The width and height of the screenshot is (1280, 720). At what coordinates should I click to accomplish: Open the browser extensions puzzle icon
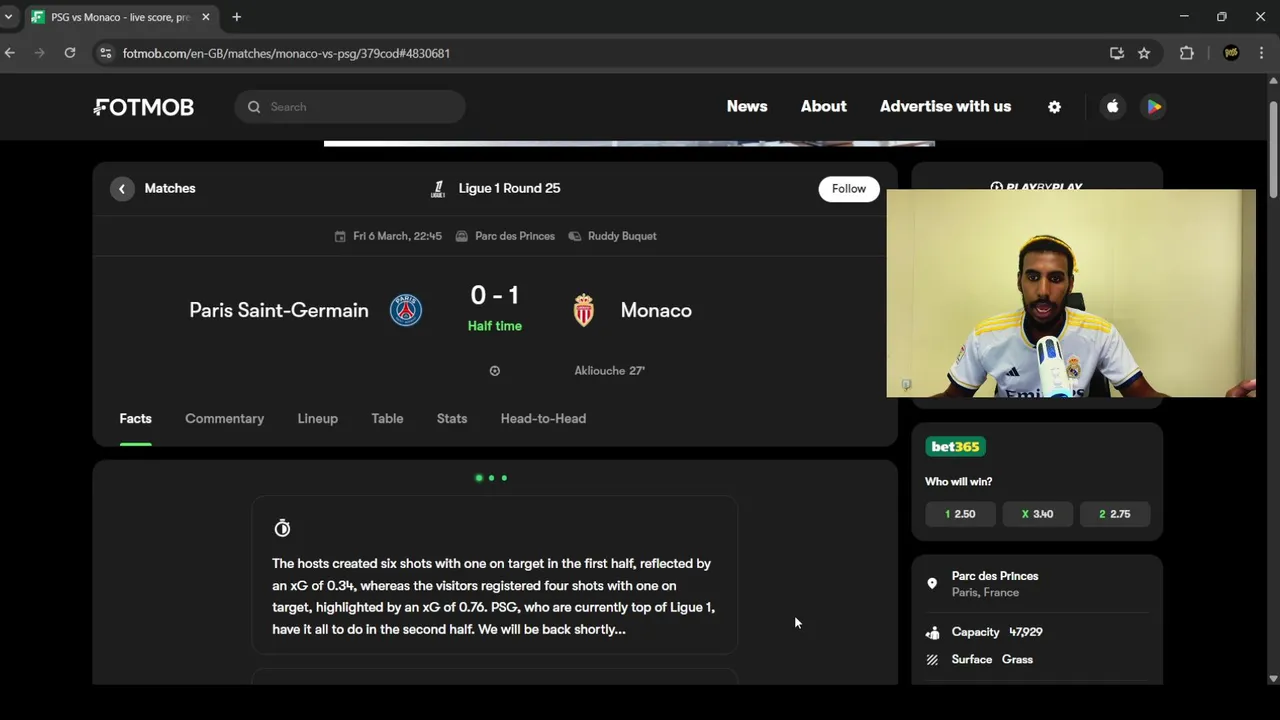tap(1187, 53)
